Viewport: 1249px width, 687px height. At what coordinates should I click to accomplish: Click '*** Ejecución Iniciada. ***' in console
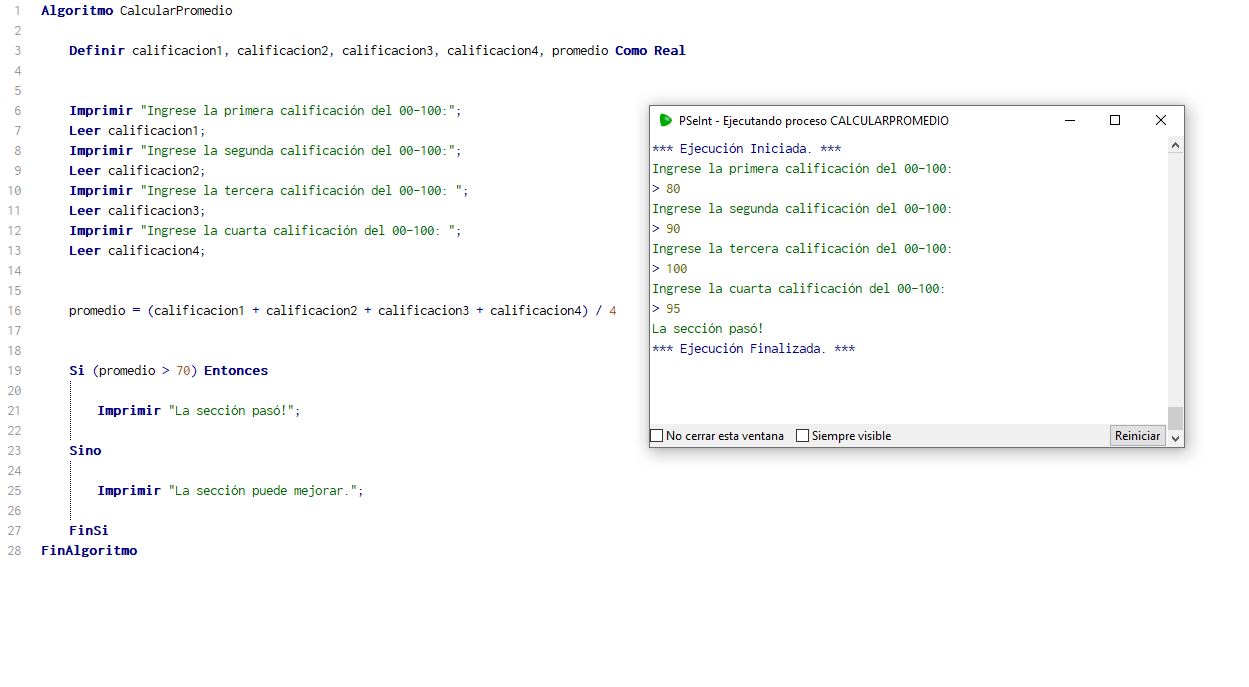(747, 149)
